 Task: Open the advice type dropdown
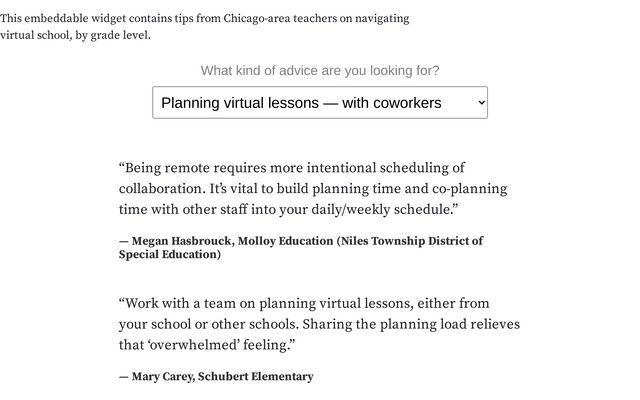point(319,102)
